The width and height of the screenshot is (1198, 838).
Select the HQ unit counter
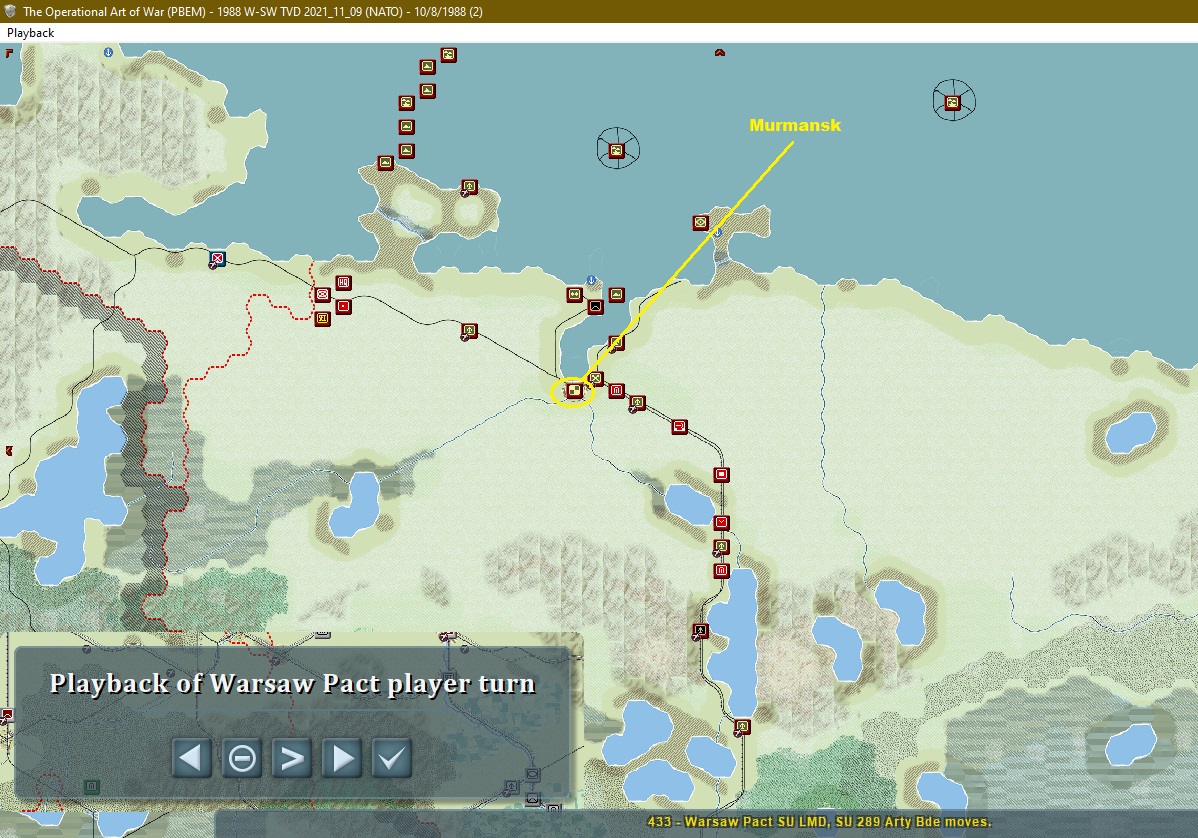344,283
